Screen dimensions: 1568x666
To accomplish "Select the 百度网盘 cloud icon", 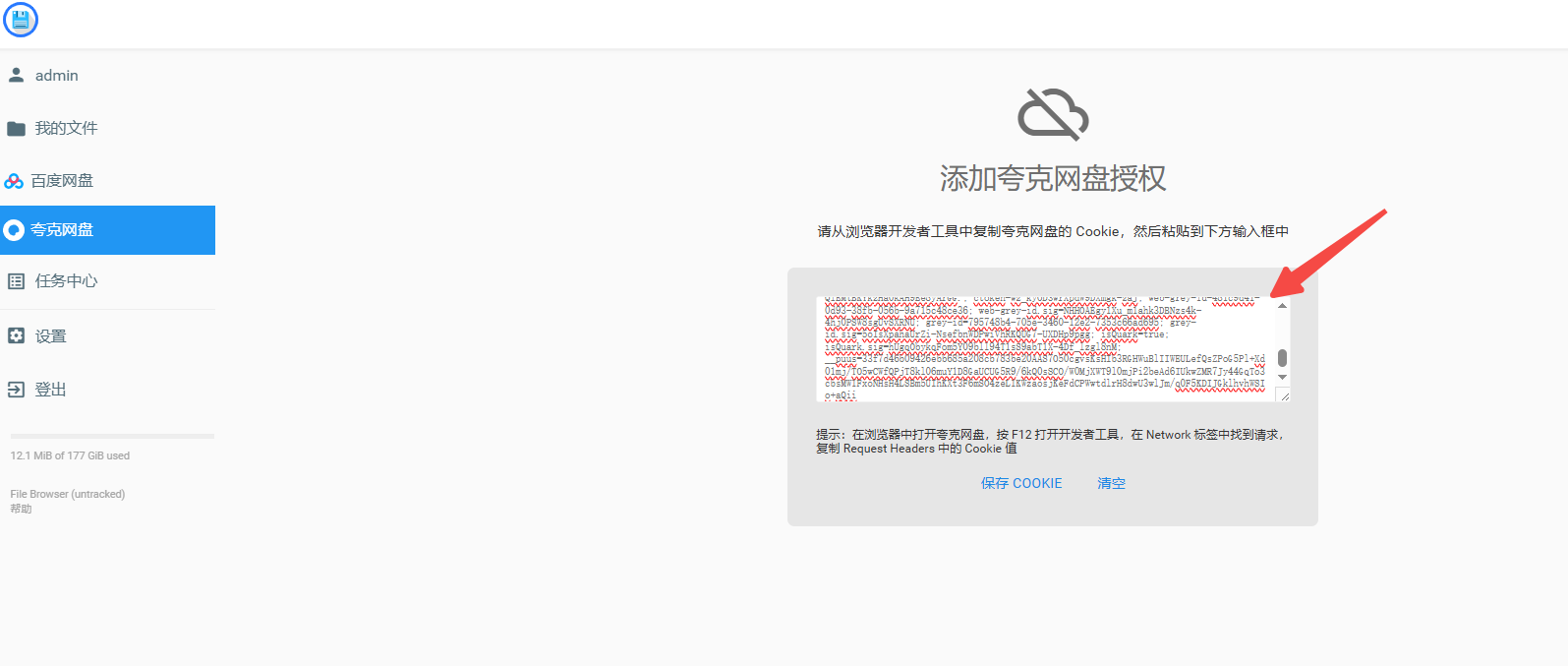I will click(x=14, y=181).
